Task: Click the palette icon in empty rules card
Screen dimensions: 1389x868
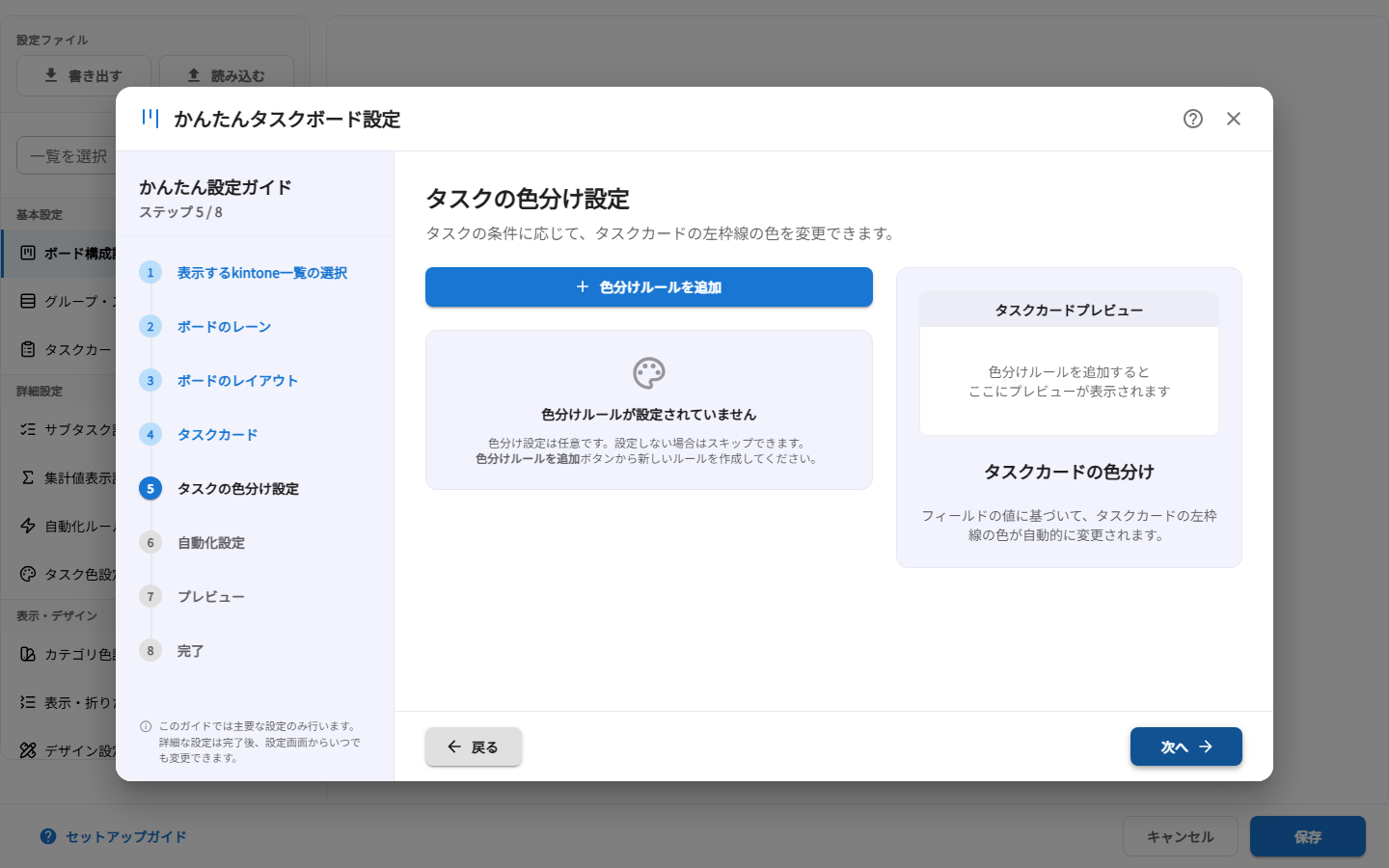Action: point(649,373)
